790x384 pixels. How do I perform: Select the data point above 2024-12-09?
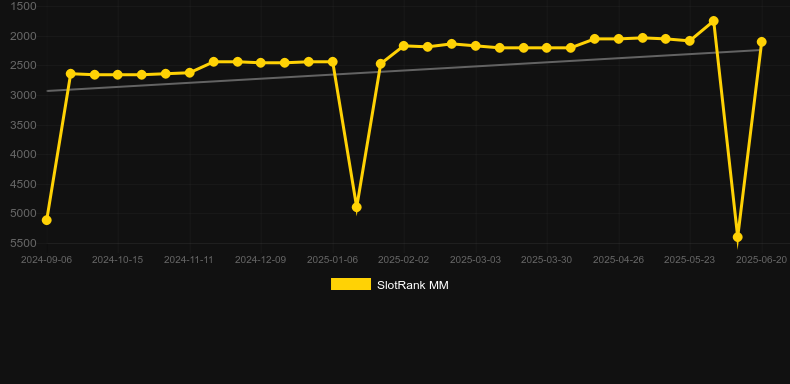click(x=260, y=63)
